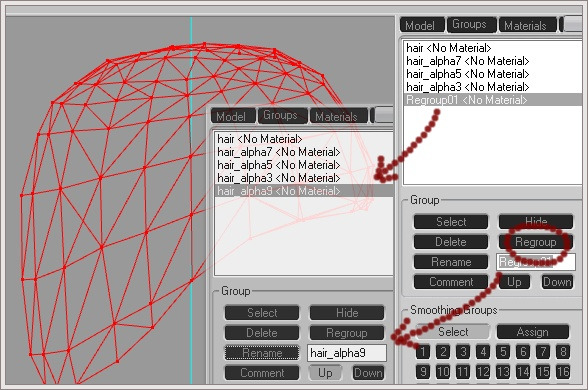The height and width of the screenshot is (390, 588).
Task: Click the Regroup01 name field under the circle
Action: [536, 262]
